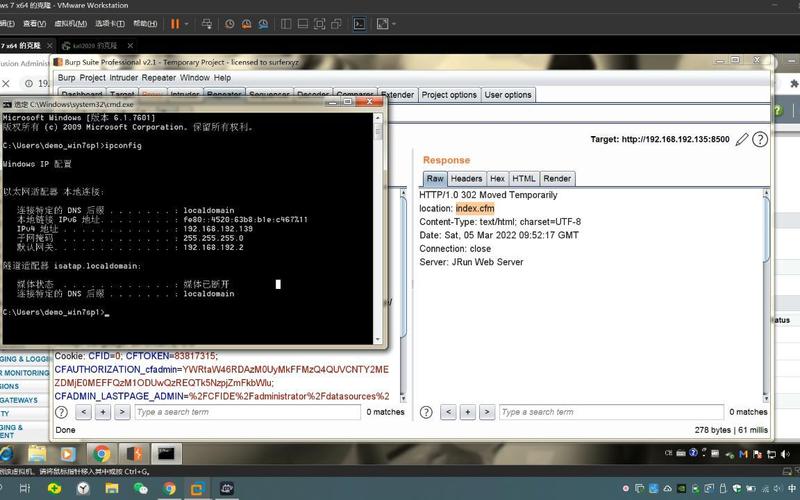Click request search next '>' button
Viewport: 800px width, 500px height.
click(122, 412)
